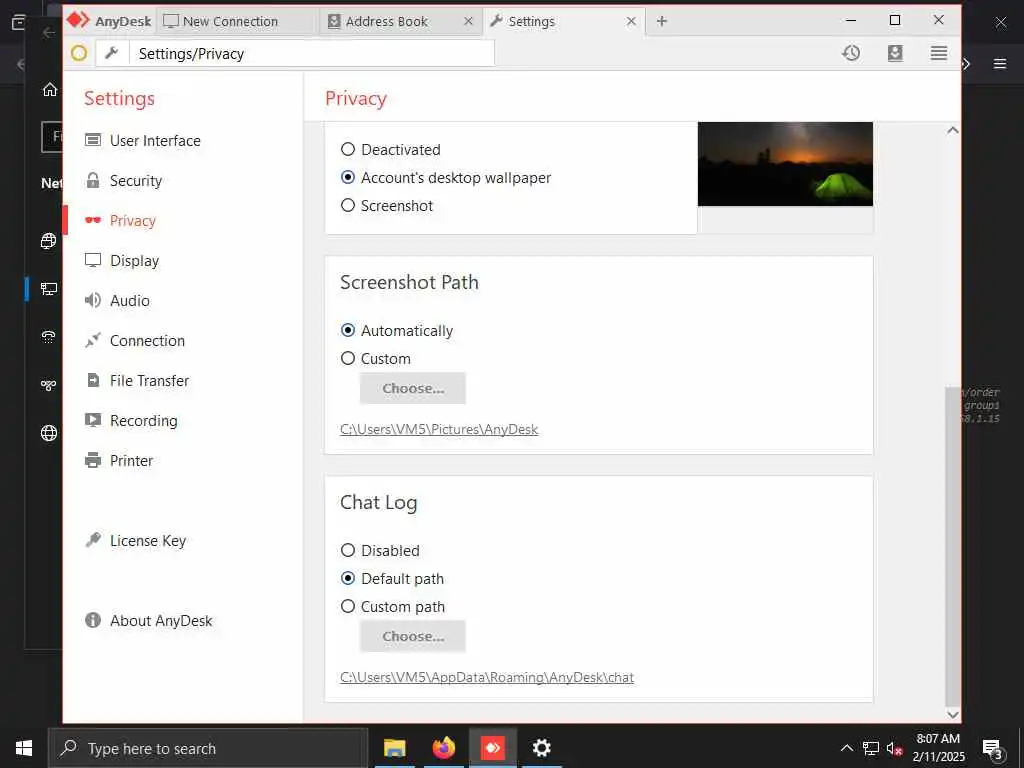Viewport: 1024px width, 768px height.
Task: Open Windows Settings gear in taskbar
Action: click(541, 748)
